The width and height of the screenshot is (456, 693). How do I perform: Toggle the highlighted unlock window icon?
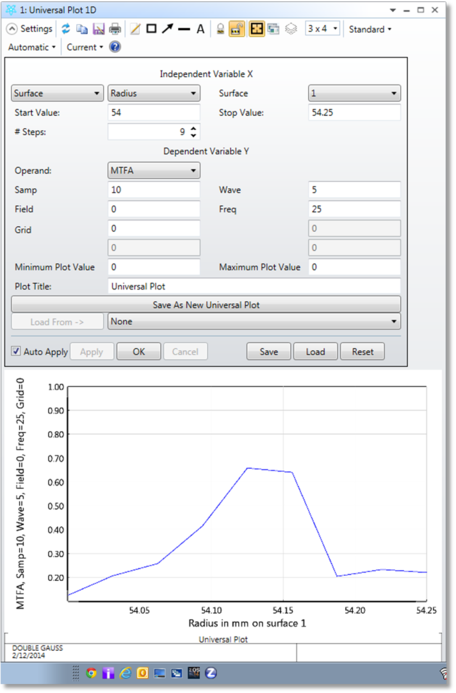click(x=237, y=29)
